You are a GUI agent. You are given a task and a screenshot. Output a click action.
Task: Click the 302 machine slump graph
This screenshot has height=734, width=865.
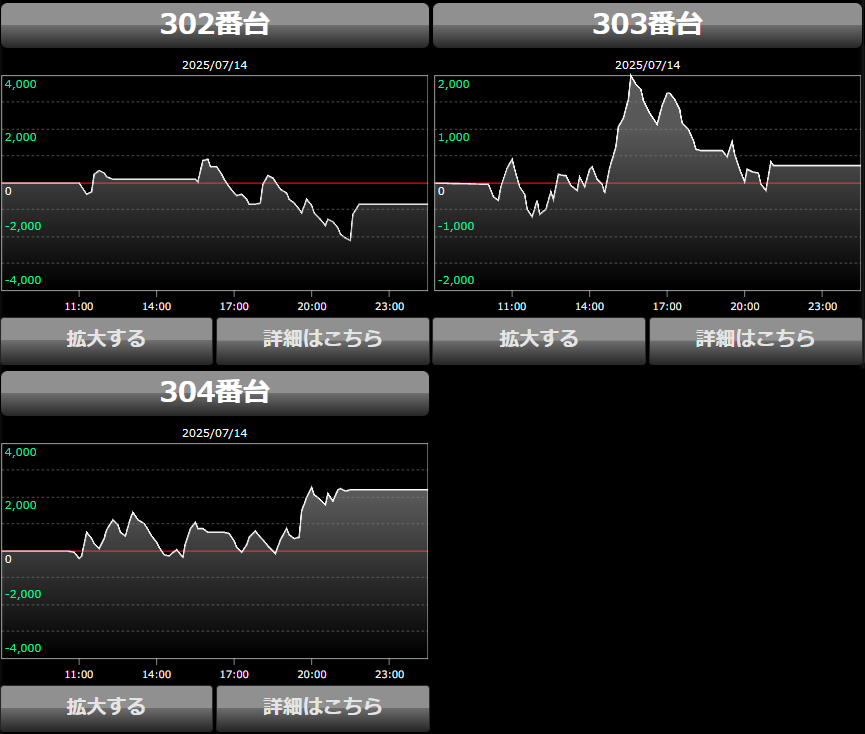tap(215, 183)
